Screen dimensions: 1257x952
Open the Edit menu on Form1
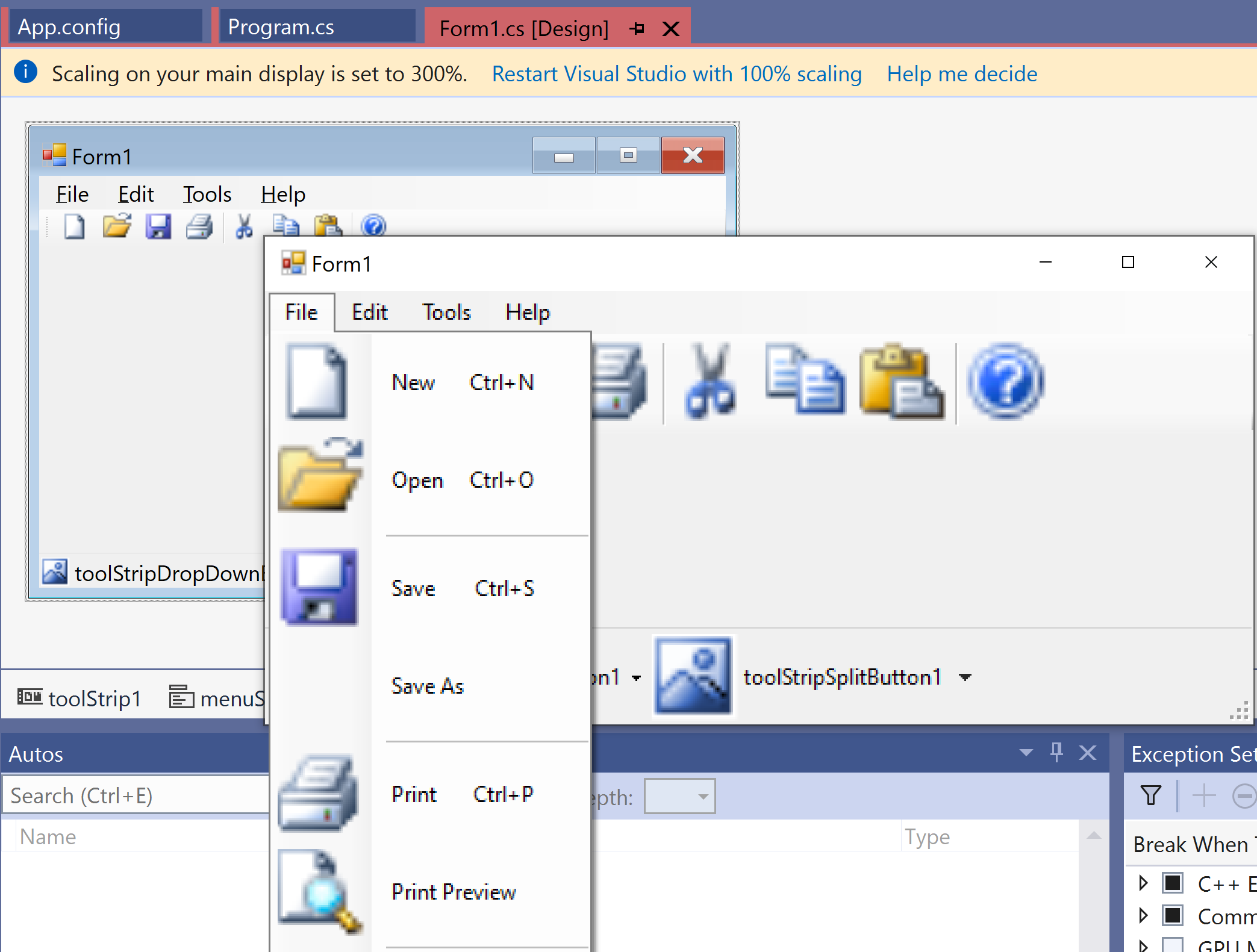[x=369, y=312]
